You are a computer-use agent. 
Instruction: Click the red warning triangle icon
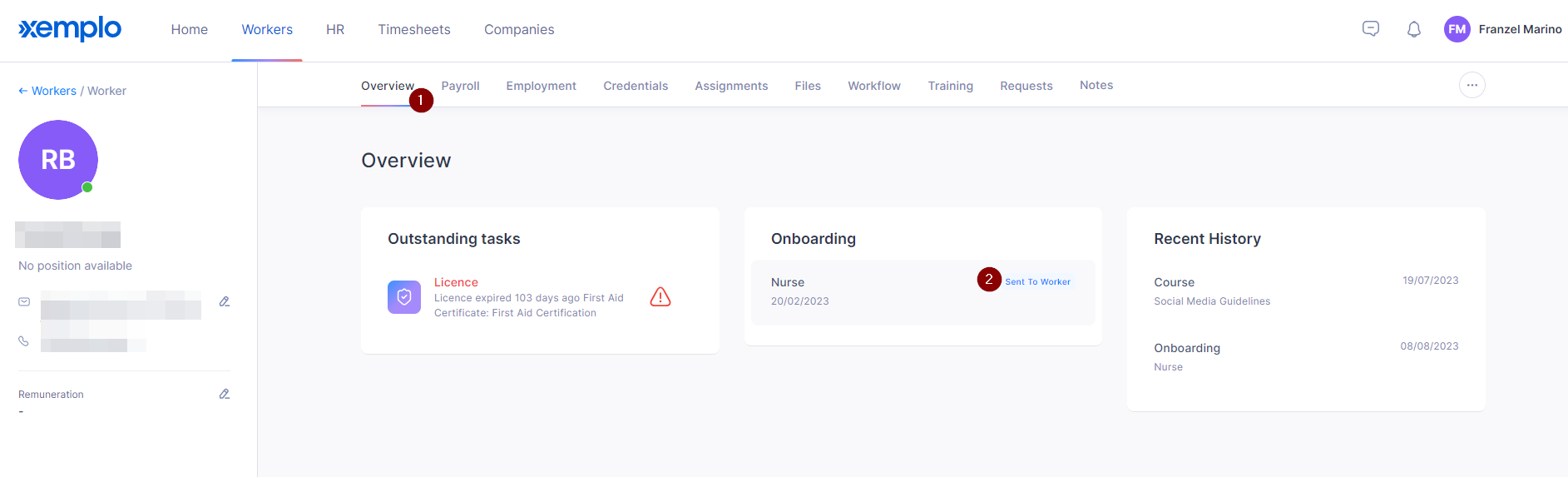click(660, 297)
